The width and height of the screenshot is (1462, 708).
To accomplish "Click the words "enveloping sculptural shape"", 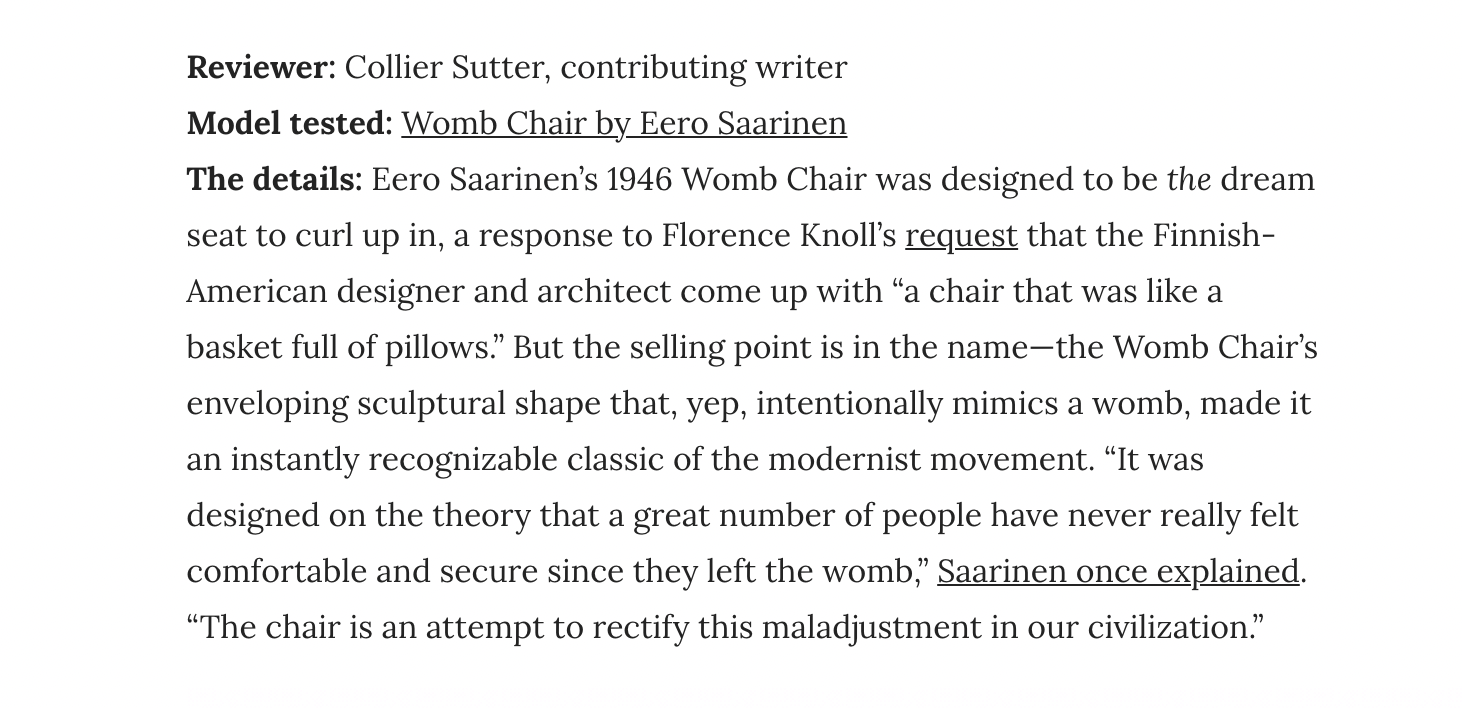I will click(394, 404).
